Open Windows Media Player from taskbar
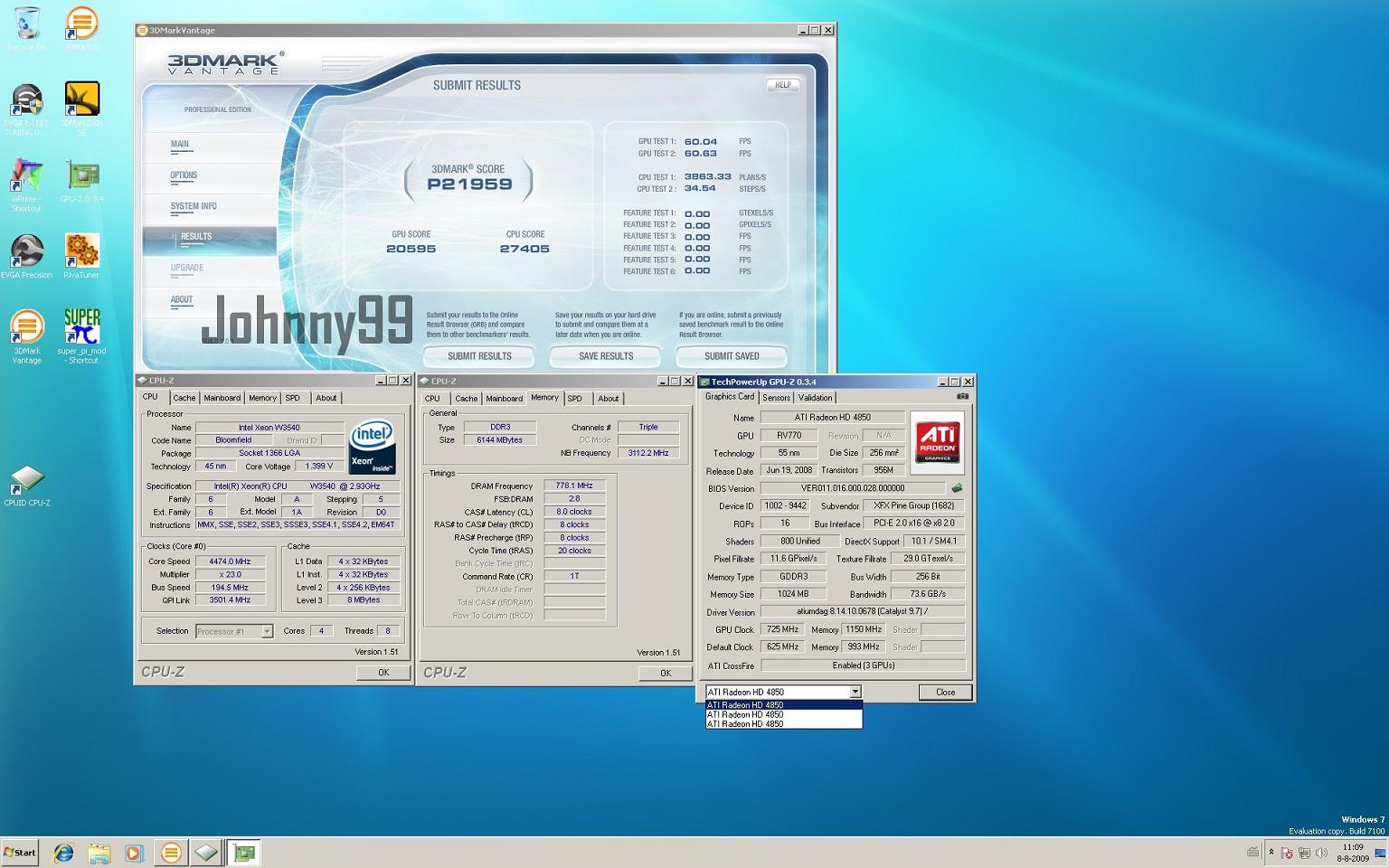 (134, 853)
